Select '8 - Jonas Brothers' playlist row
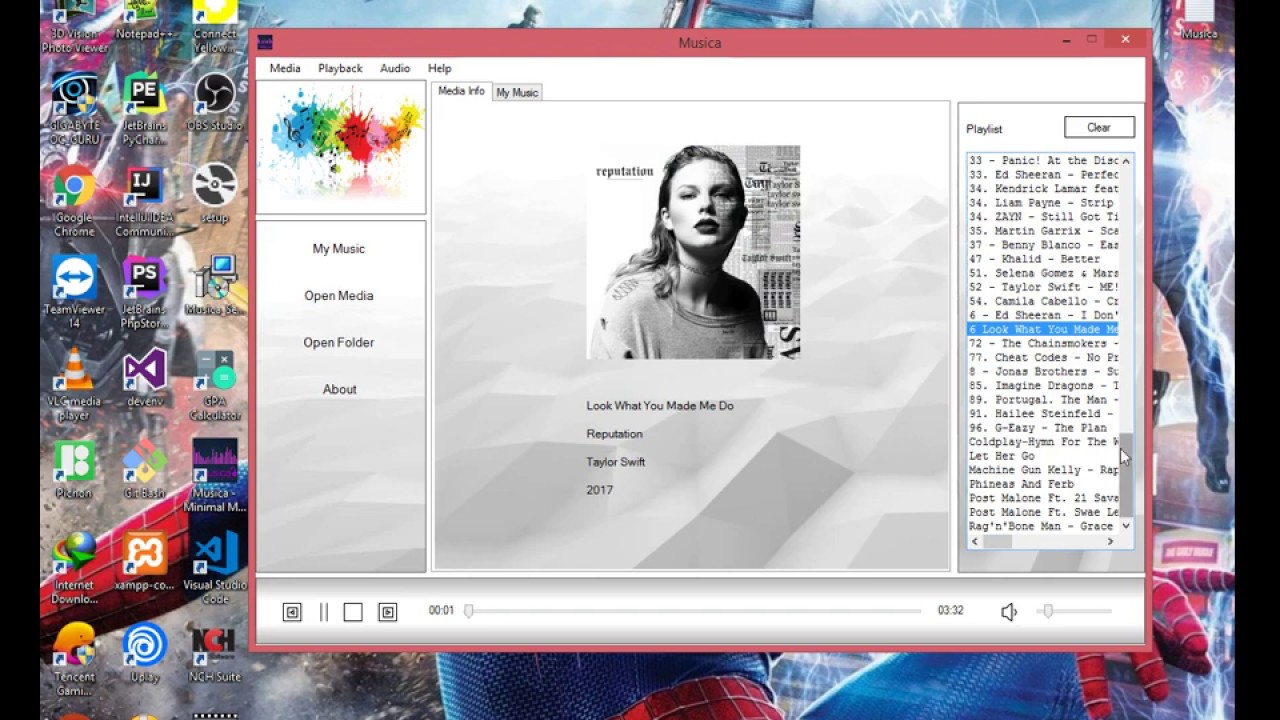The width and height of the screenshot is (1280, 720). [x=1043, y=371]
